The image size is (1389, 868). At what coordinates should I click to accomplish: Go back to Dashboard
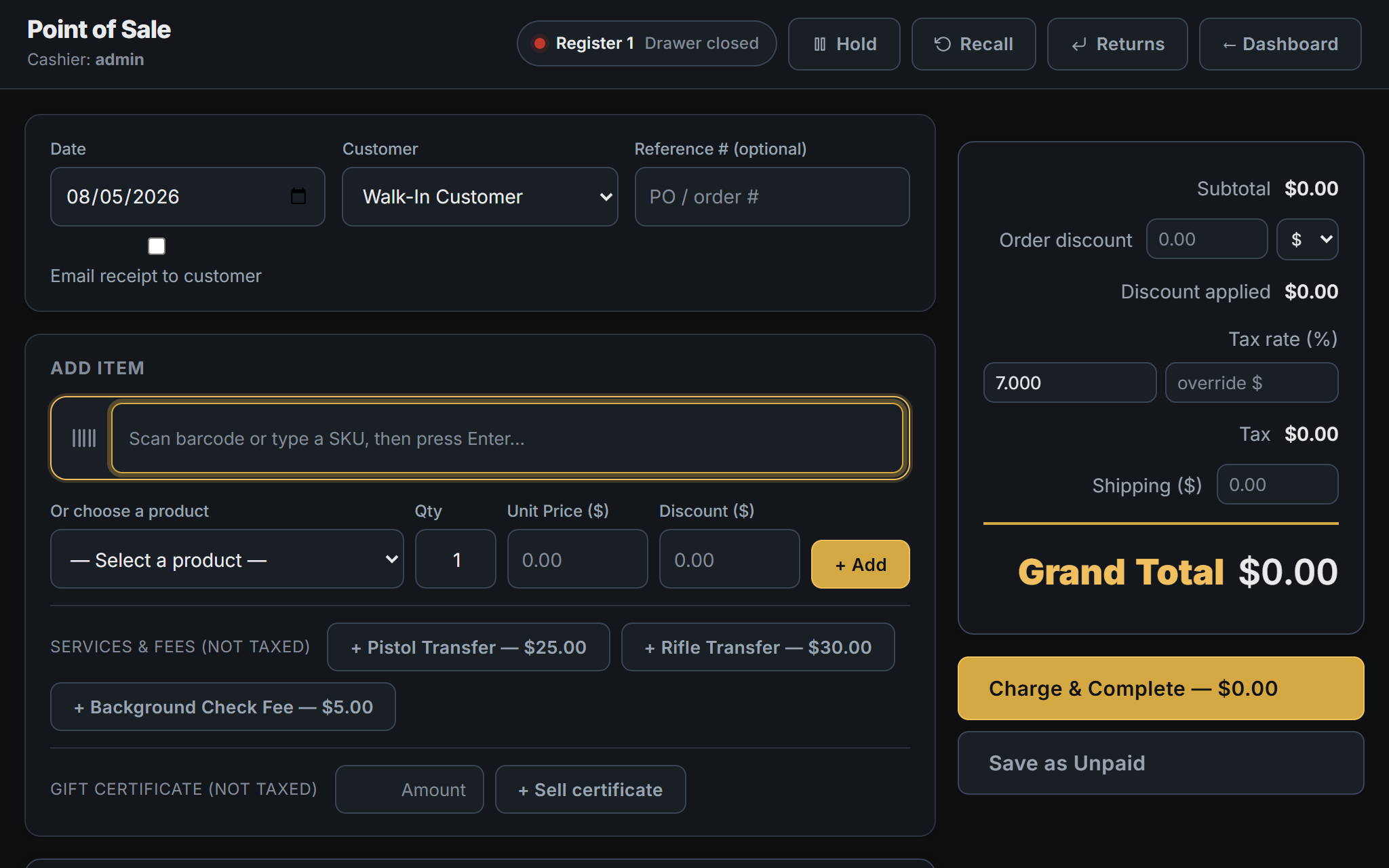(x=1280, y=44)
